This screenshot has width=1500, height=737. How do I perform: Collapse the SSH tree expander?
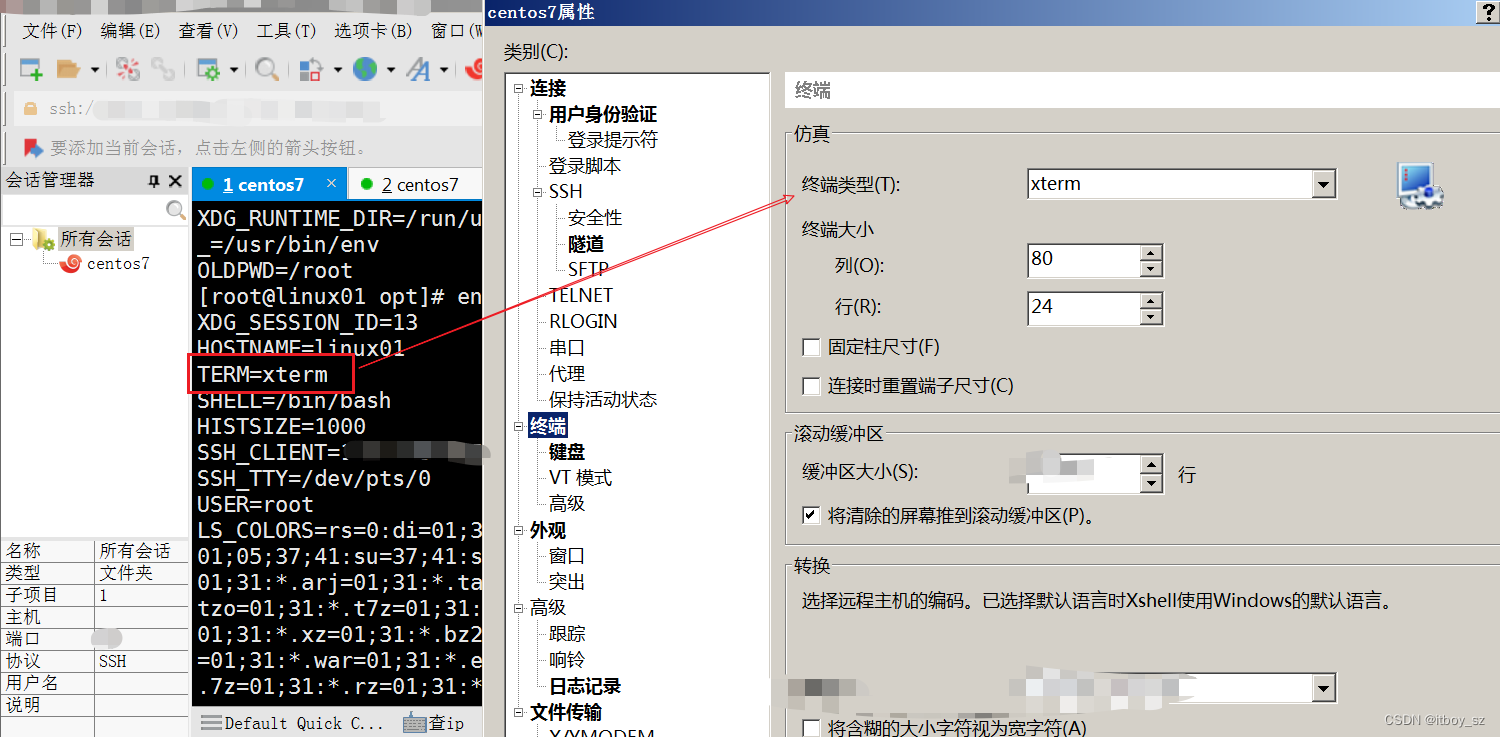538,192
